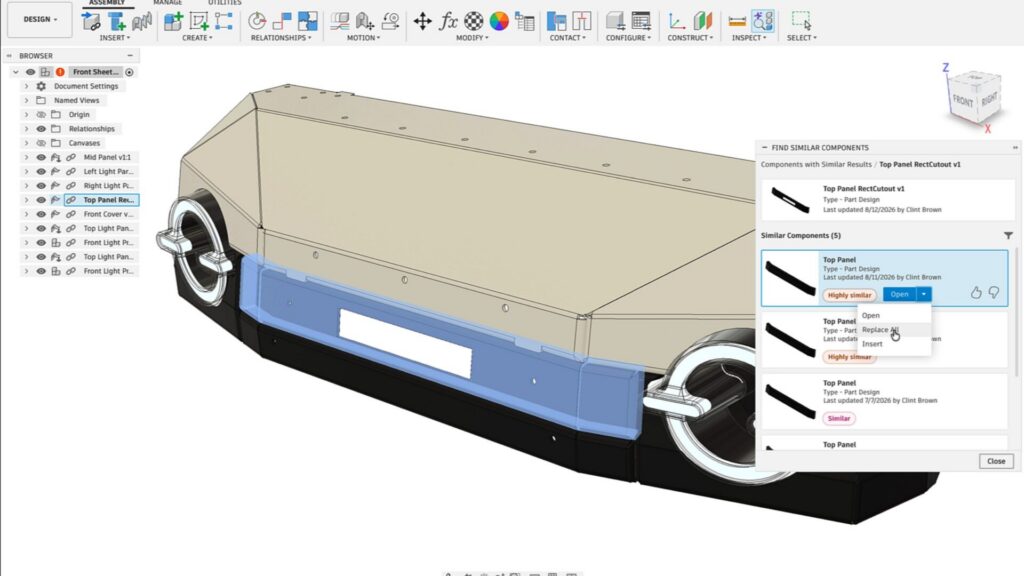
Task: Switch to the ASSEMBLY tab
Action: 107,3
